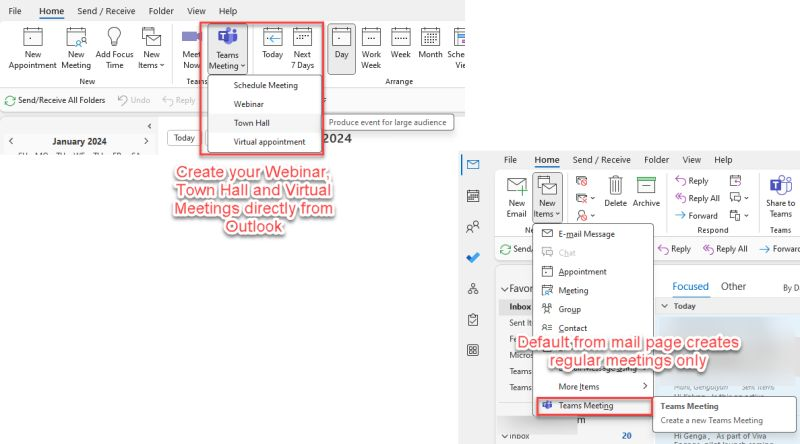Collapse the Favorites folder section

click(505, 289)
